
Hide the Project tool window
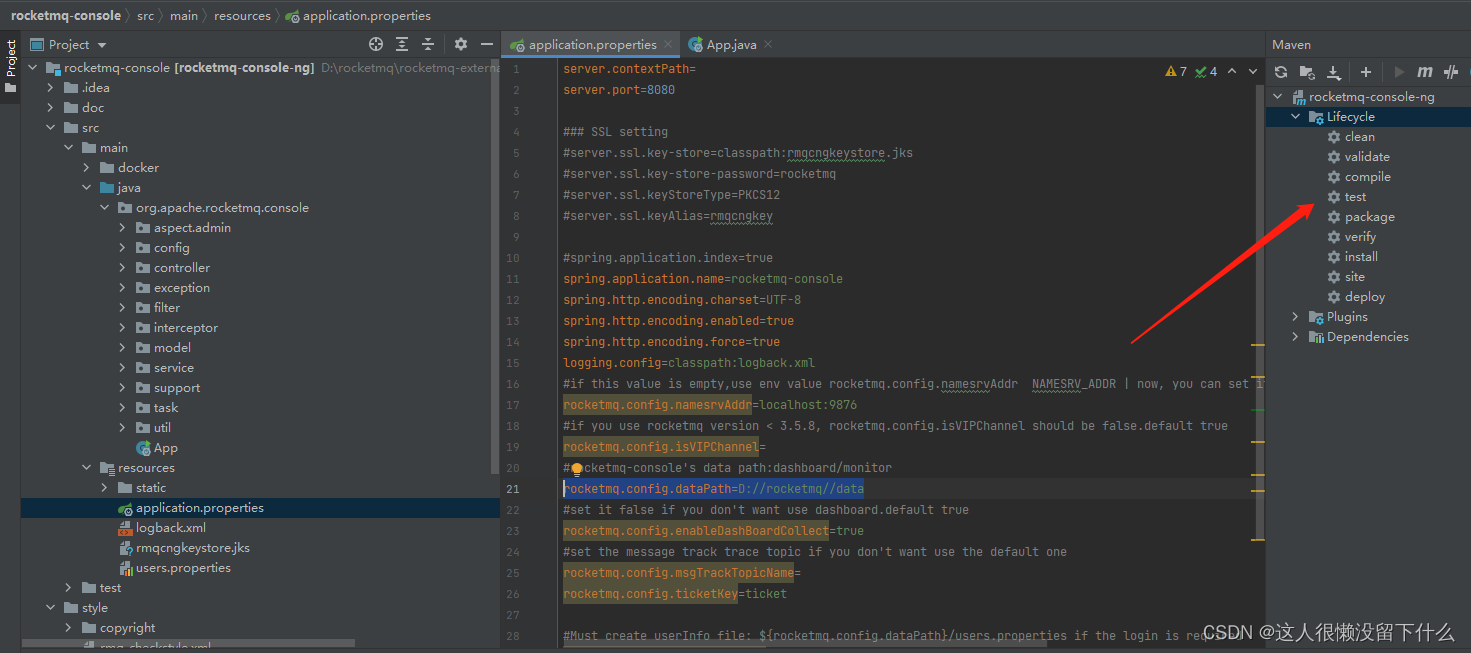point(487,44)
